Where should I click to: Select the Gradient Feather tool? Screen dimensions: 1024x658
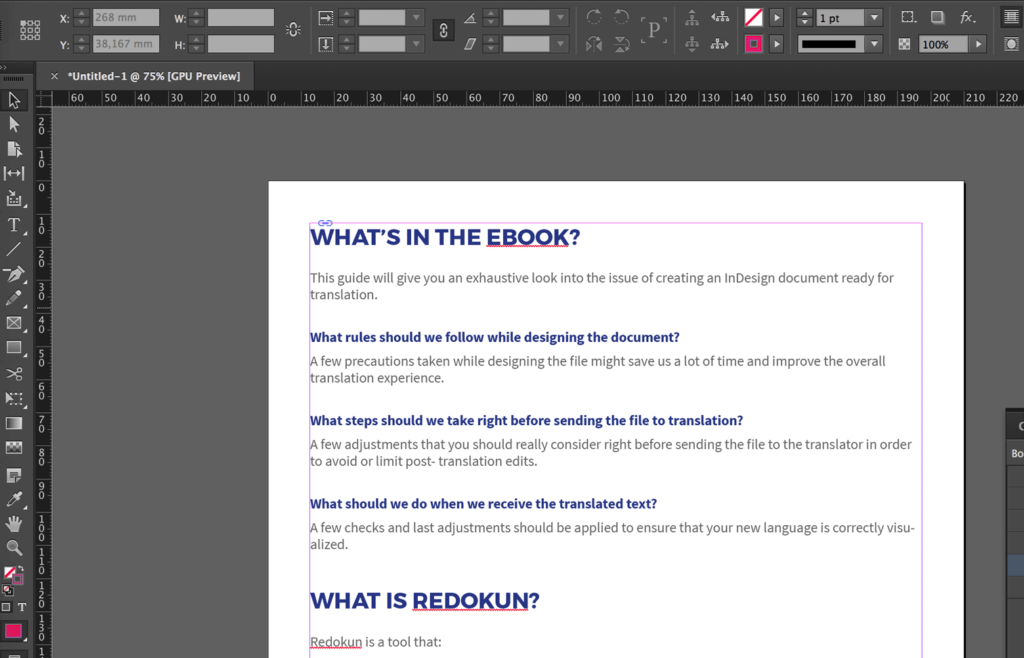click(x=14, y=448)
